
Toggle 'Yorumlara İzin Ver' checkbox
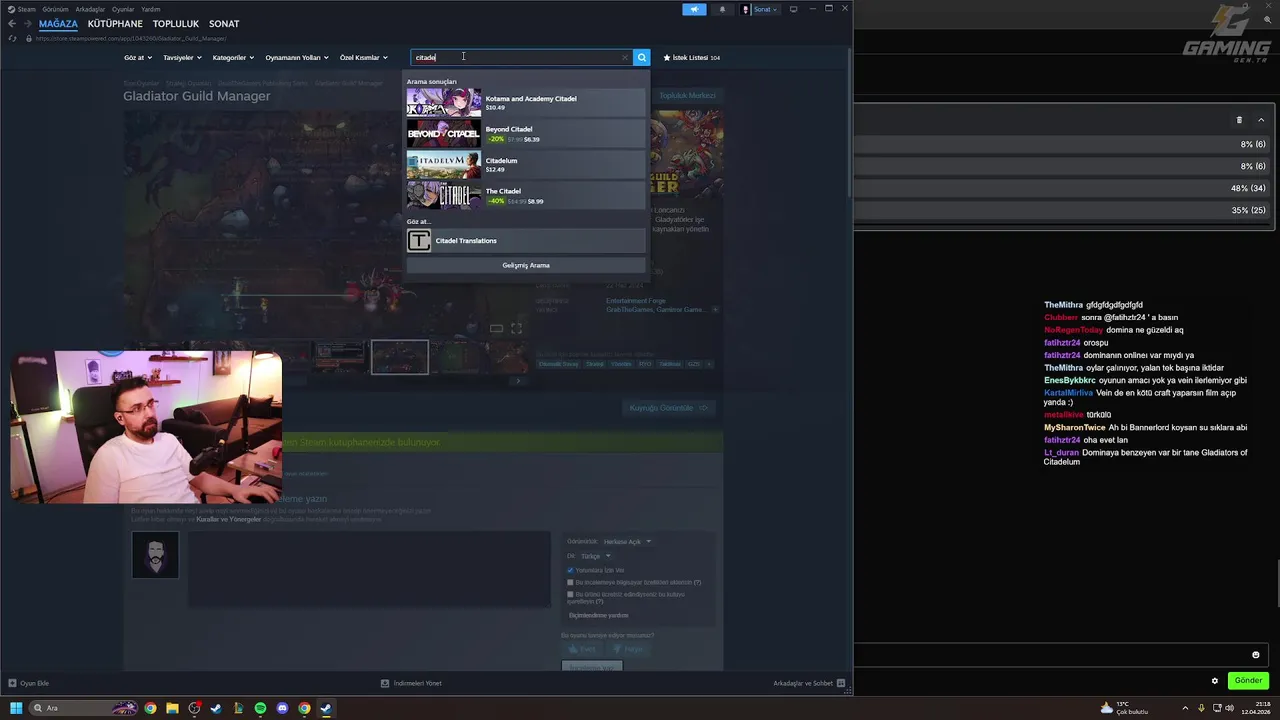click(570, 570)
